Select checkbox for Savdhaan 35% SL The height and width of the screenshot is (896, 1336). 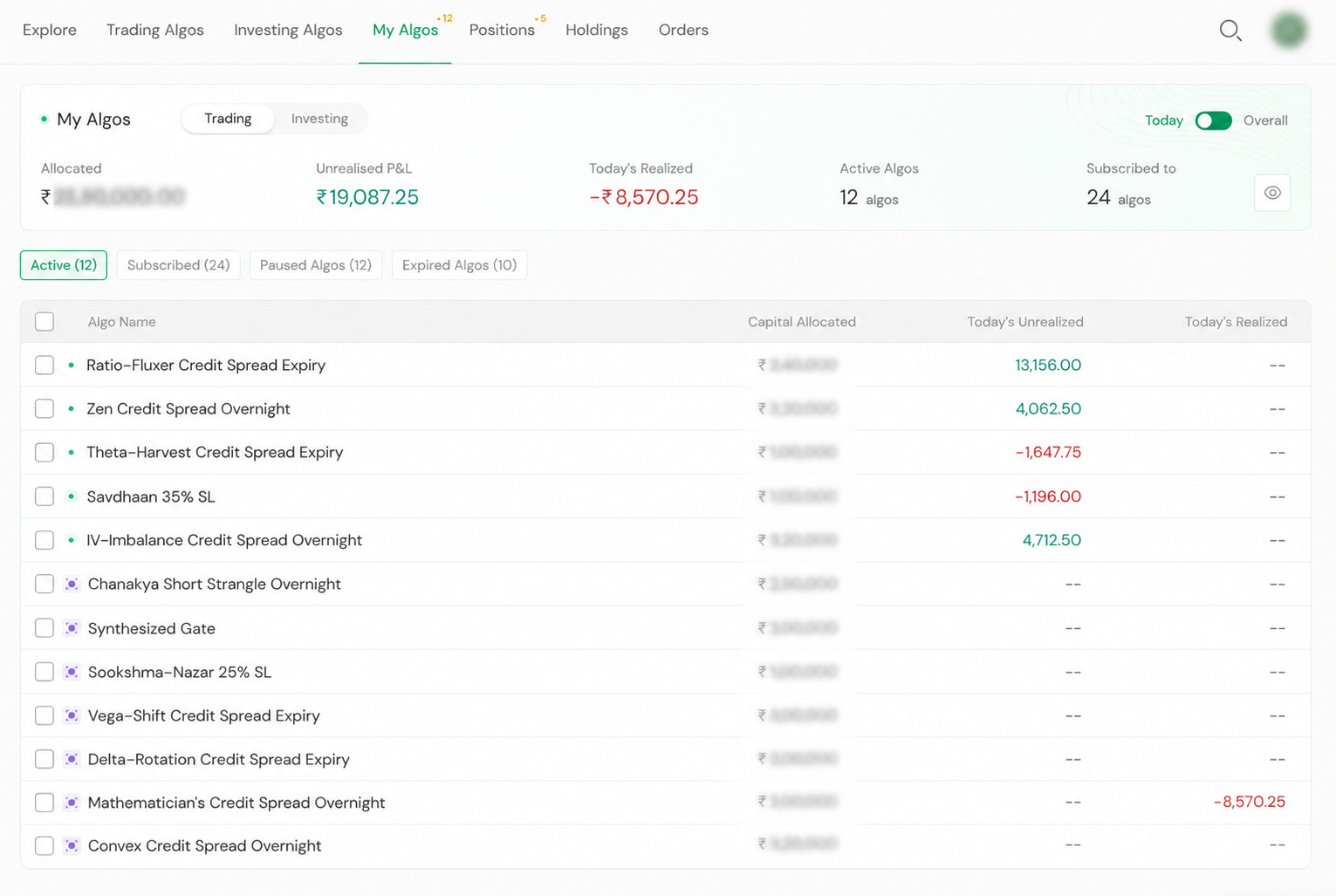tap(45, 496)
